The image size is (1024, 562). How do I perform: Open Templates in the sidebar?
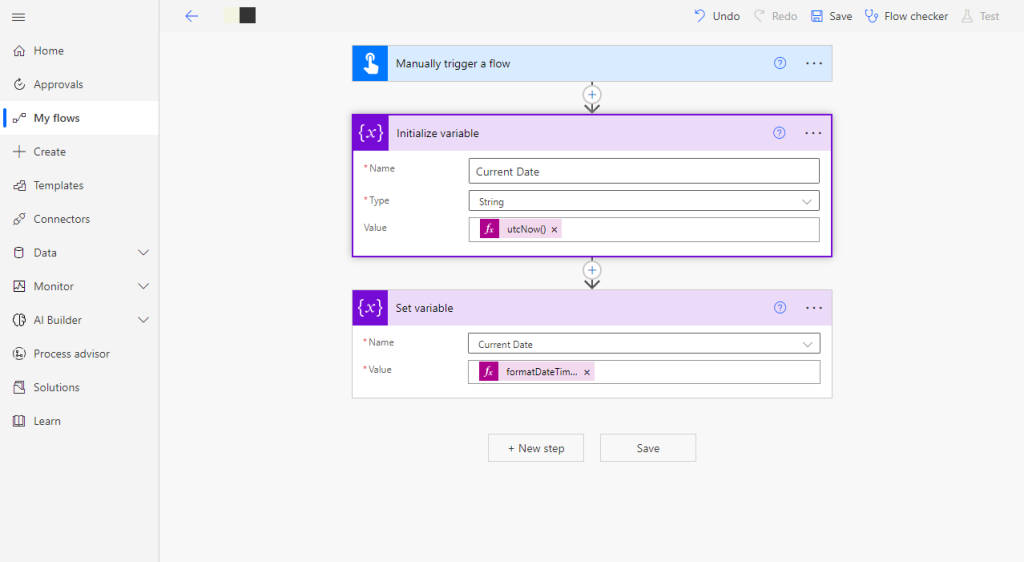point(79,185)
